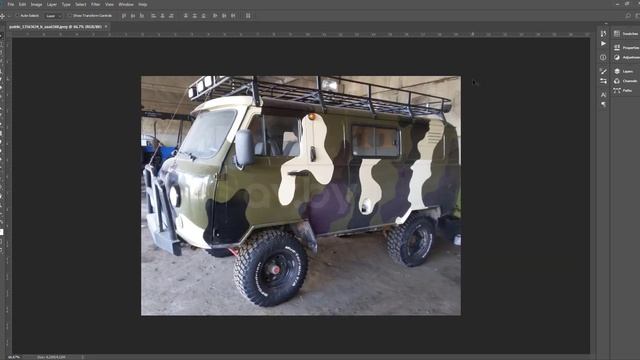The width and height of the screenshot is (640, 360).
Task: Open the Window menu
Action: click(x=126, y=4)
